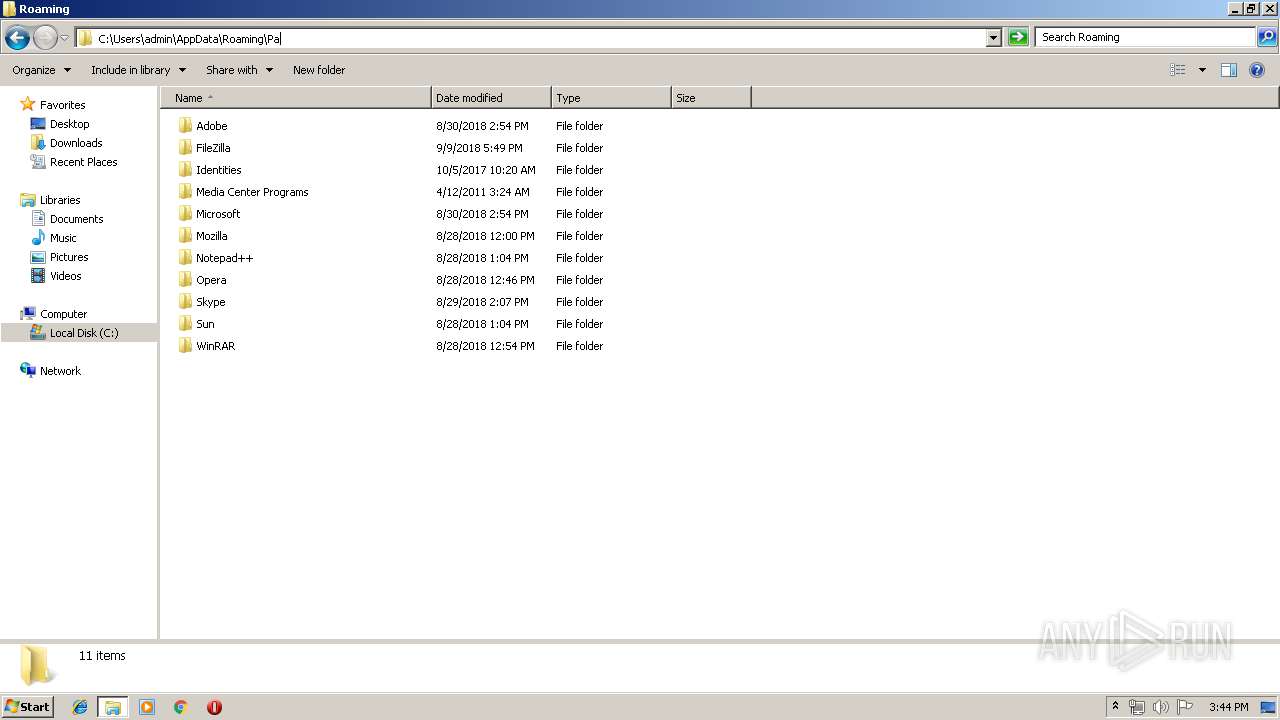Sort by Date modified column header
Image resolution: width=1280 pixels, height=720 pixels.
tap(491, 98)
